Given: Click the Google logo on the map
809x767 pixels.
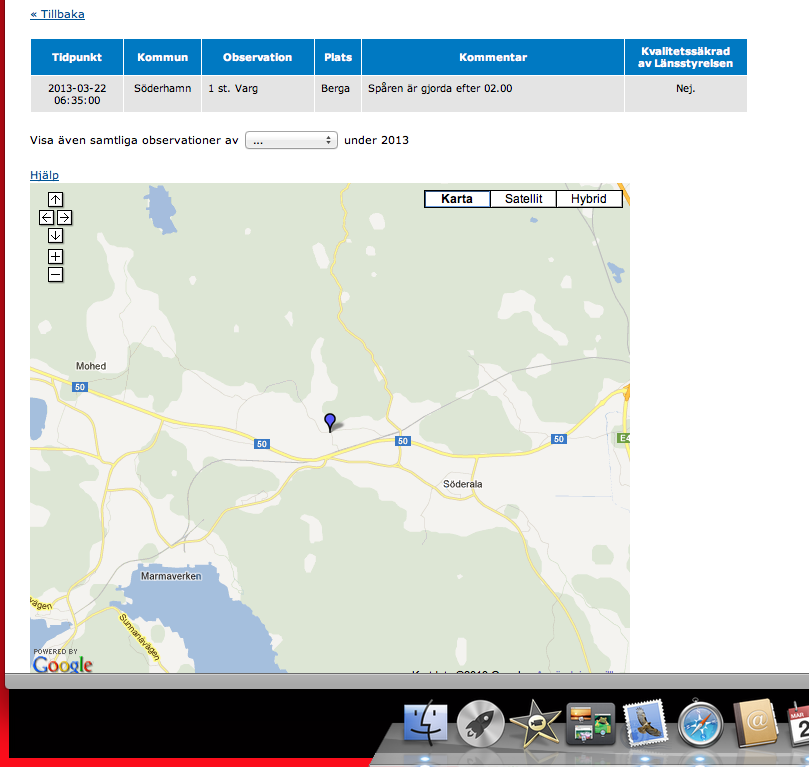Looking at the screenshot, I should [62, 664].
